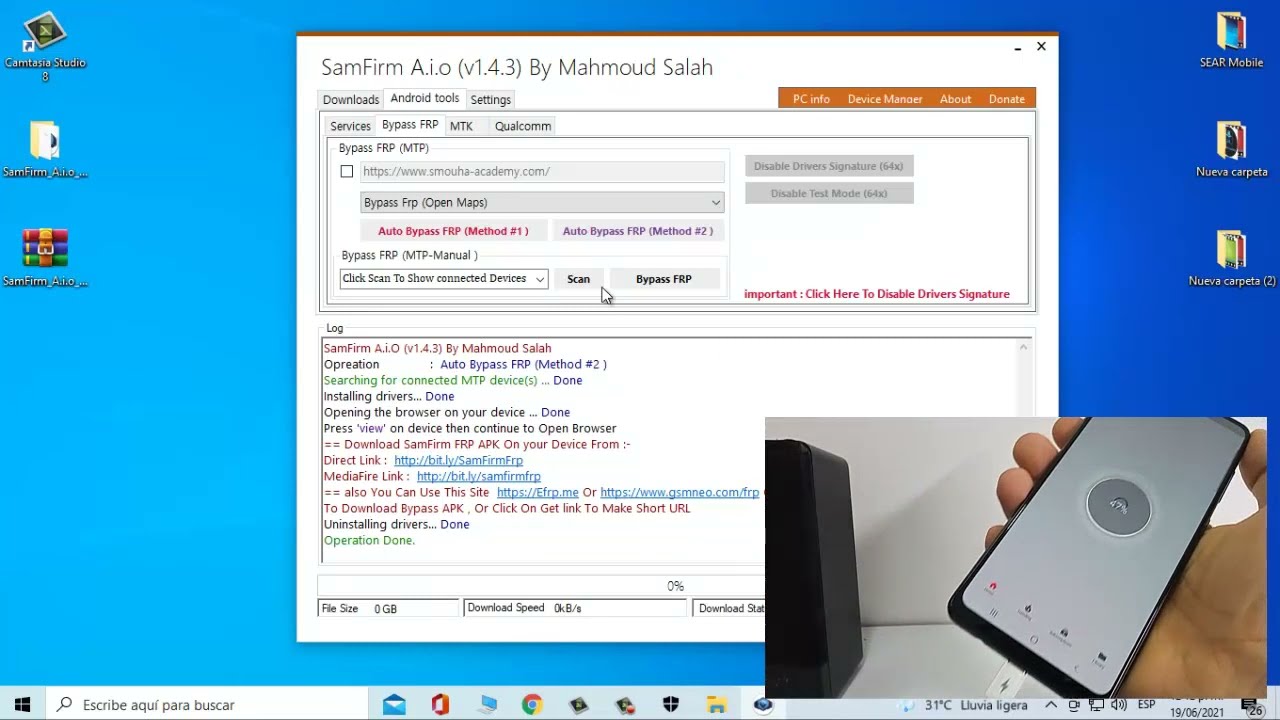Minimize the SamFirm window

point(1018,47)
